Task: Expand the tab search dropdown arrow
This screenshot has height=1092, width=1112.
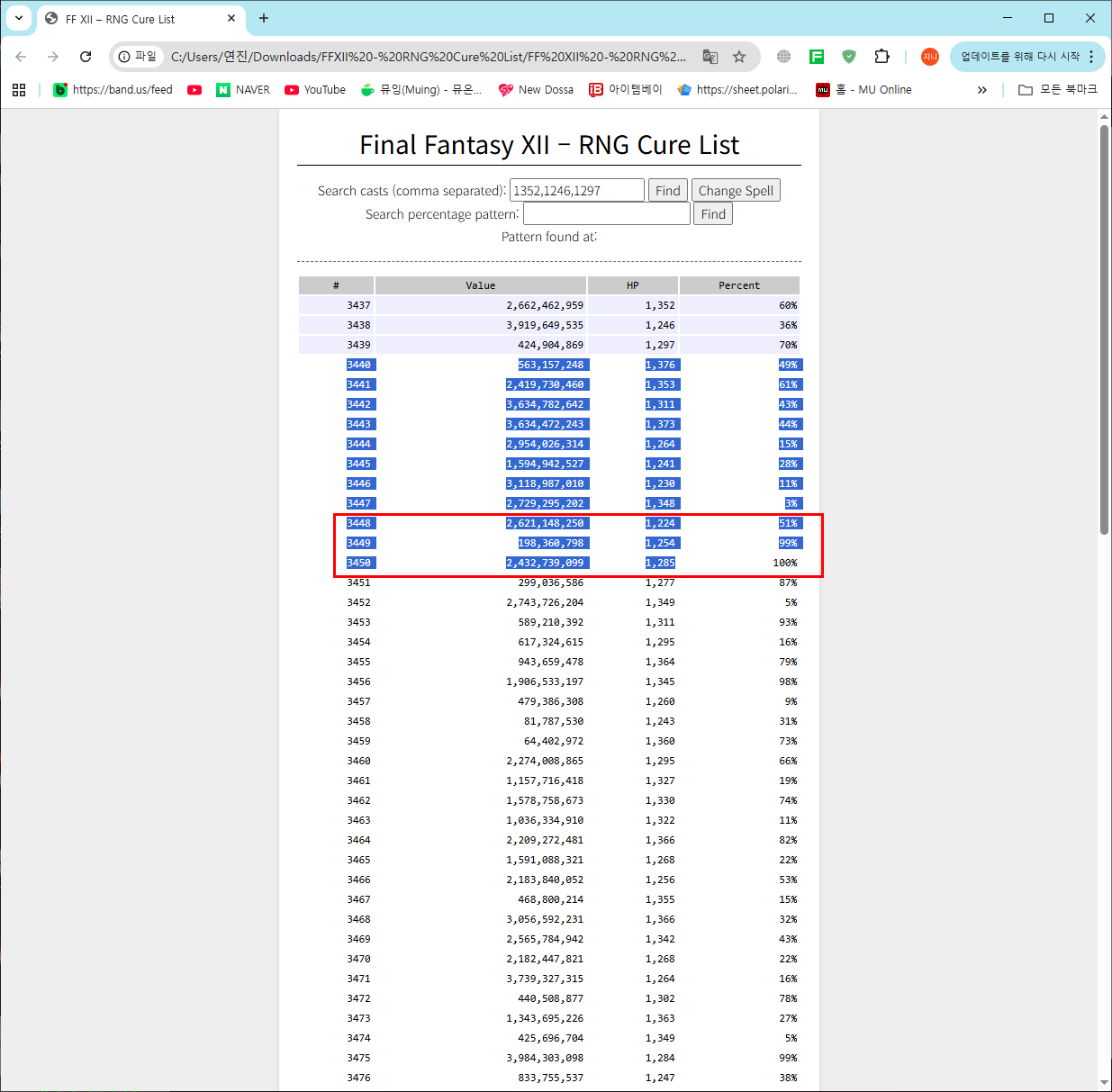Action: [18, 18]
